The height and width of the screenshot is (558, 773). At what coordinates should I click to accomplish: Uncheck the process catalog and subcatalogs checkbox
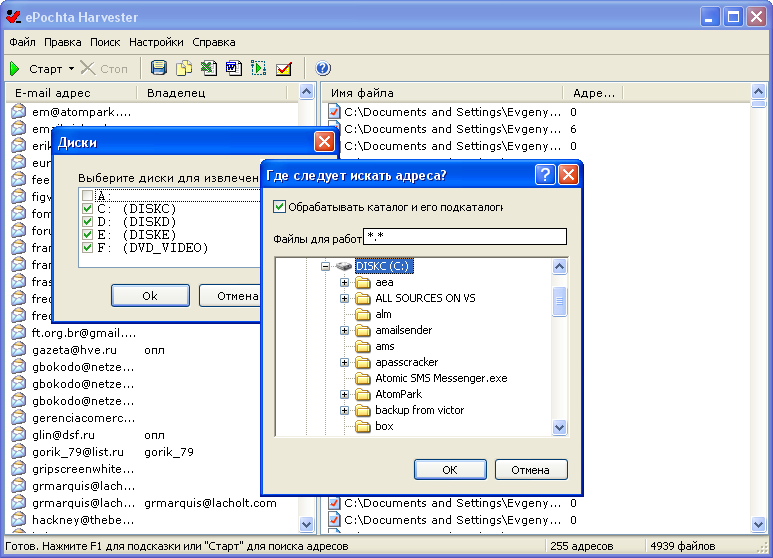coord(279,207)
